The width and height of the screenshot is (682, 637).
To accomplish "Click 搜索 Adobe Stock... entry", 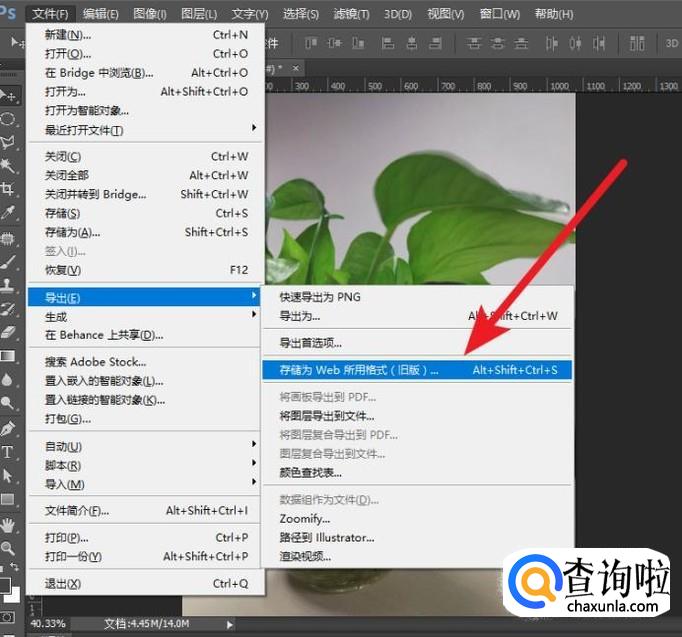I will click(x=95, y=362).
